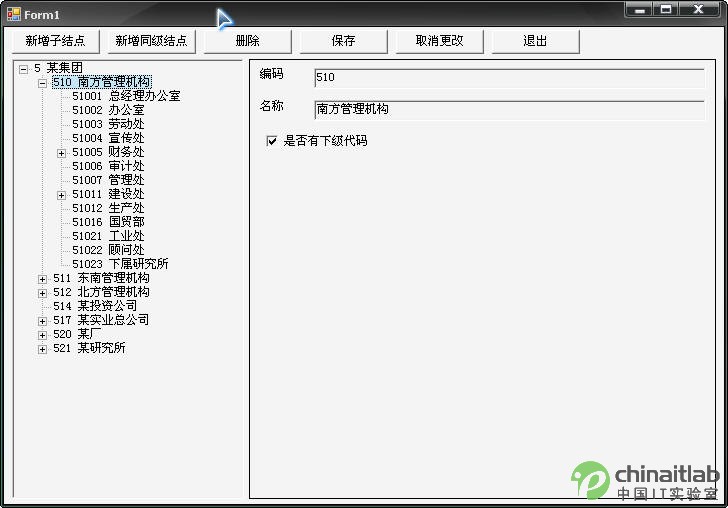Expand the 521 某研究所 node
The width and height of the screenshot is (728, 508).
(42, 349)
